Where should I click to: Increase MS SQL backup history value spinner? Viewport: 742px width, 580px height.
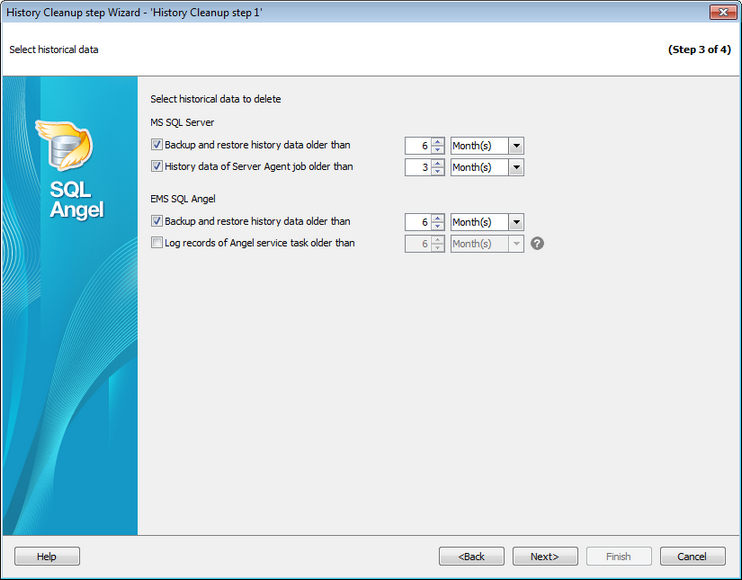438,141
